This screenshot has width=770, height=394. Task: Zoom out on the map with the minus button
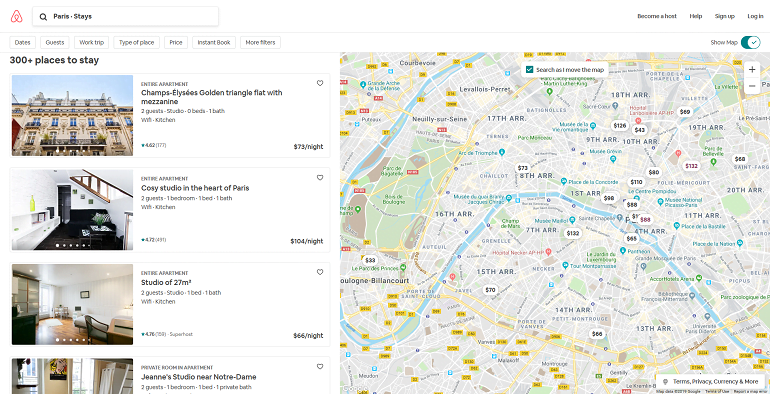(x=752, y=85)
